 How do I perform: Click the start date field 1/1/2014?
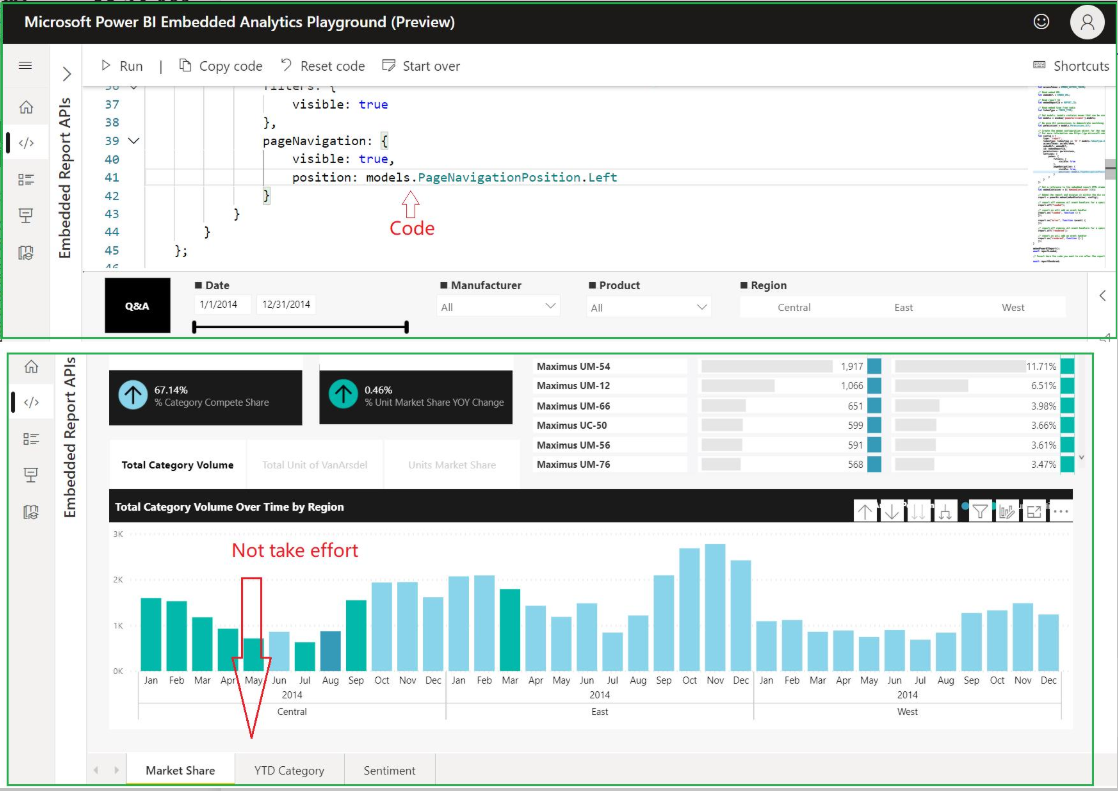tap(222, 305)
